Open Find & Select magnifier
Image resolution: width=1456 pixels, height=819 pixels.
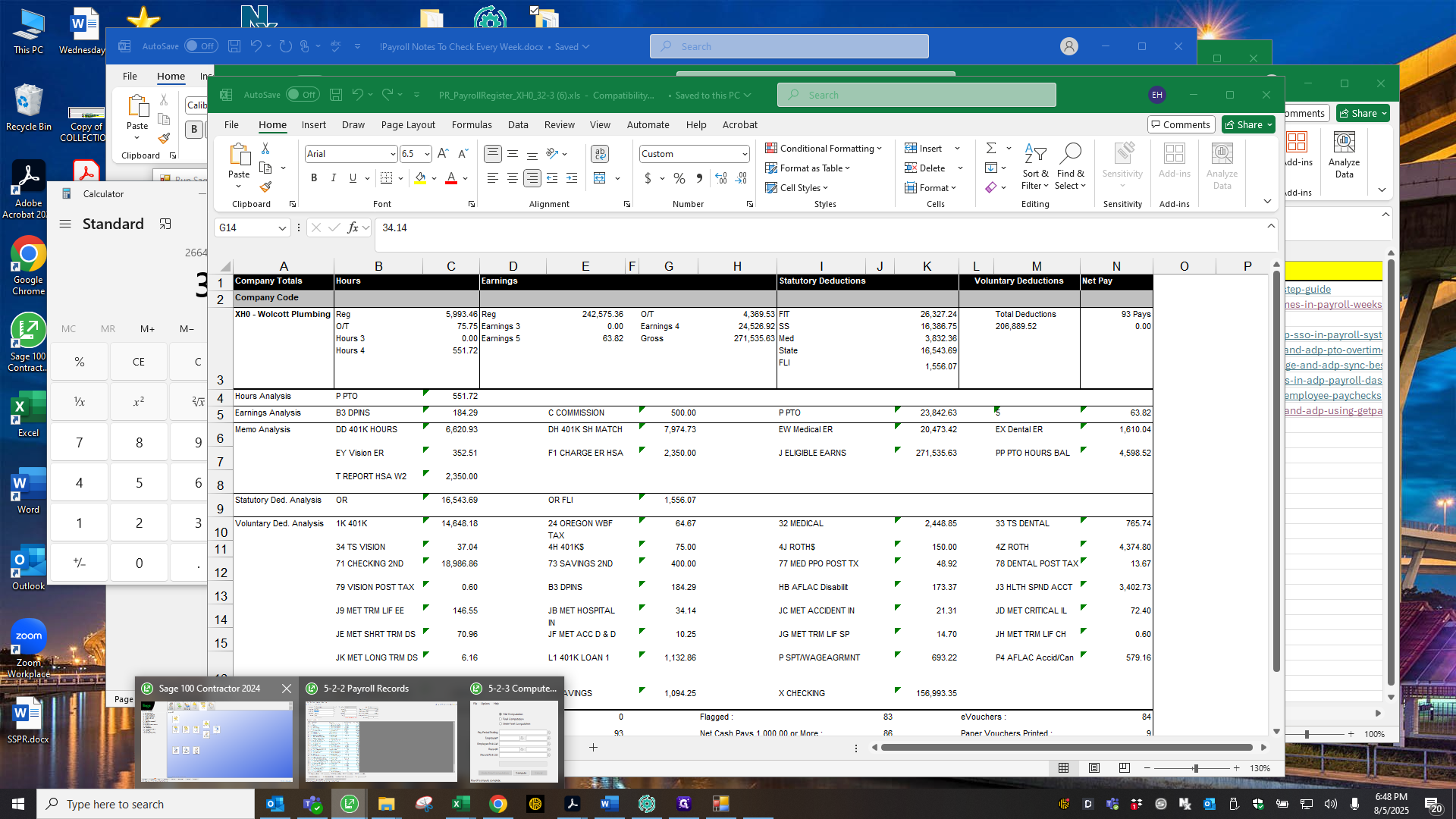pos(1070,166)
